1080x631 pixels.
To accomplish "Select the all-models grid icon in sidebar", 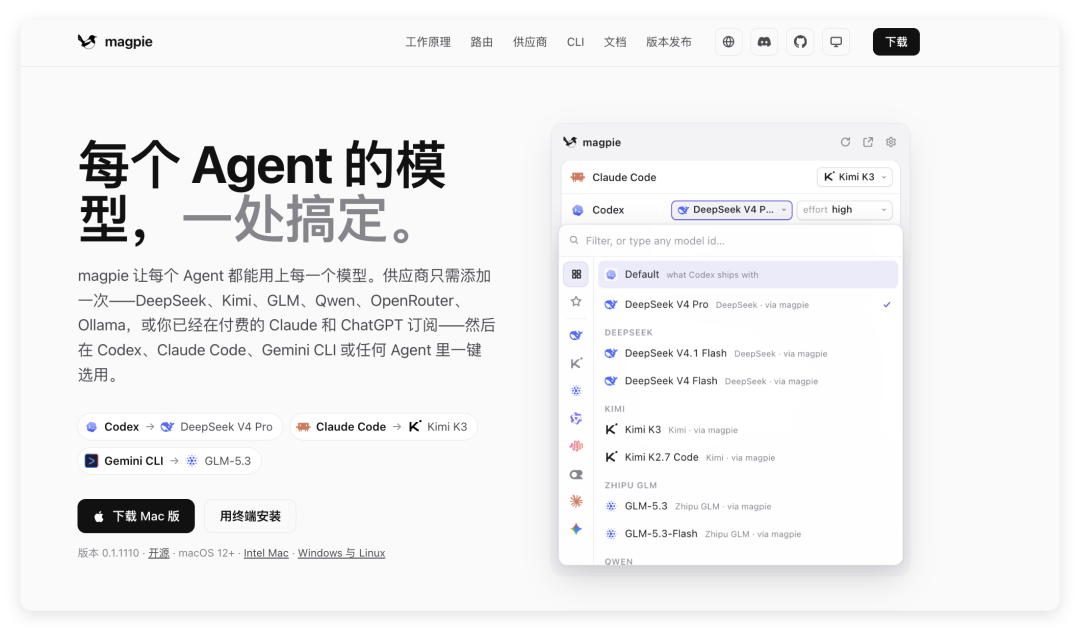I will coord(576,274).
